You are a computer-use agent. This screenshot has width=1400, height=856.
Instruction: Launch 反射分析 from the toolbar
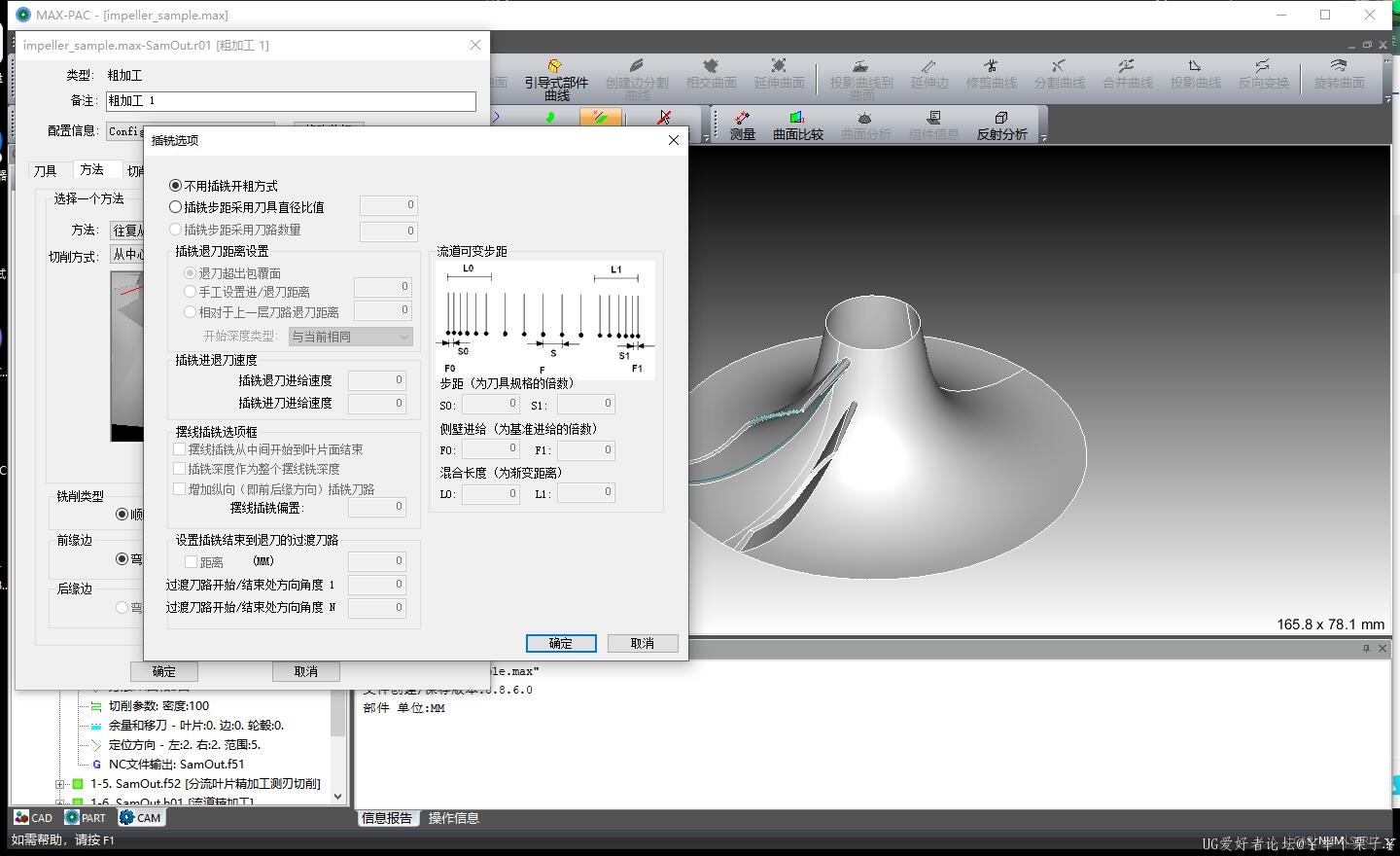[x=1001, y=125]
